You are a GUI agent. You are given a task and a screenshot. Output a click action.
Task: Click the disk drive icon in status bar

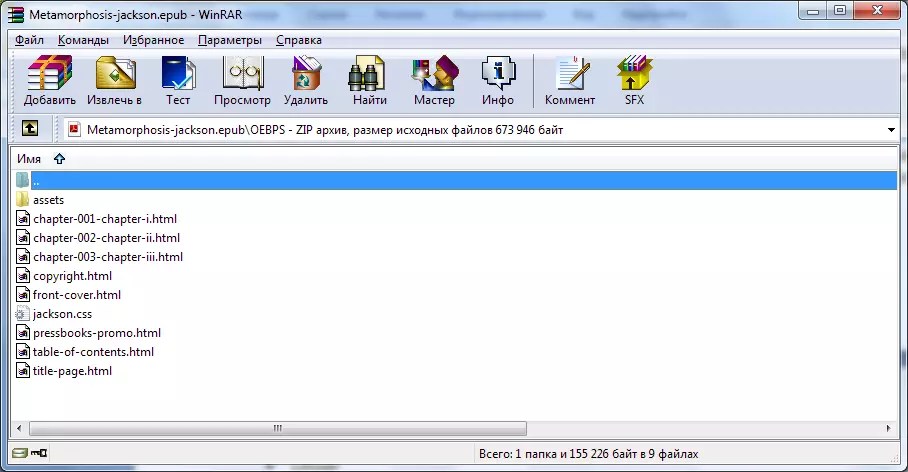(20, 453)
